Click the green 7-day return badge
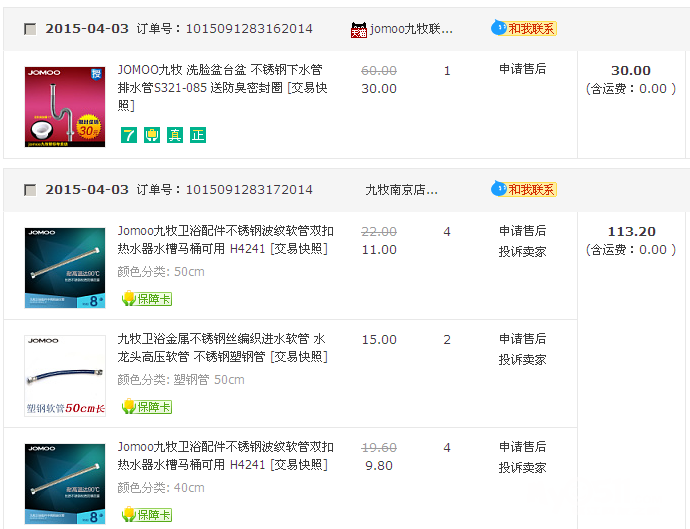The height and width of the screenshot is (529, 690). [x=128, y=135]
